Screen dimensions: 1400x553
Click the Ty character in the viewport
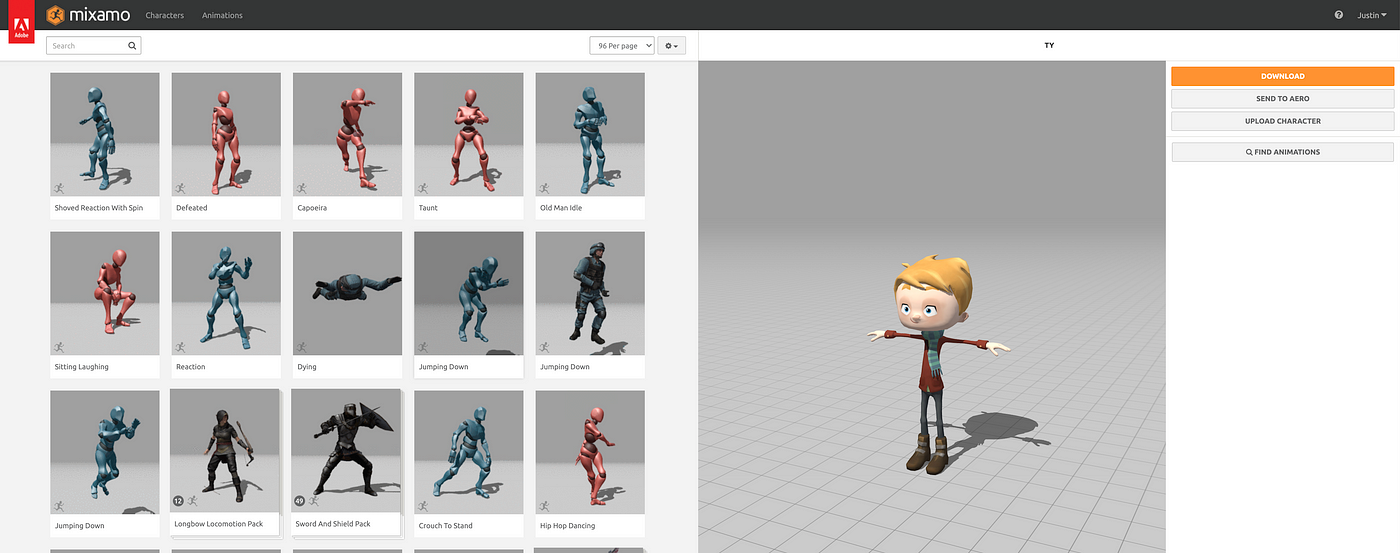point(938,365)
